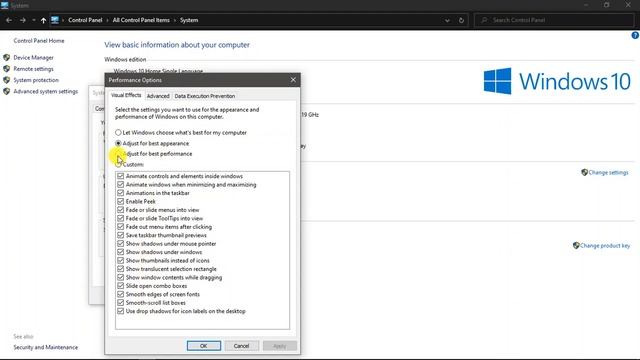Uncheck Slide open combo boxes
The height and width of the screenshot is (360, 640).
tap(120, 286)
